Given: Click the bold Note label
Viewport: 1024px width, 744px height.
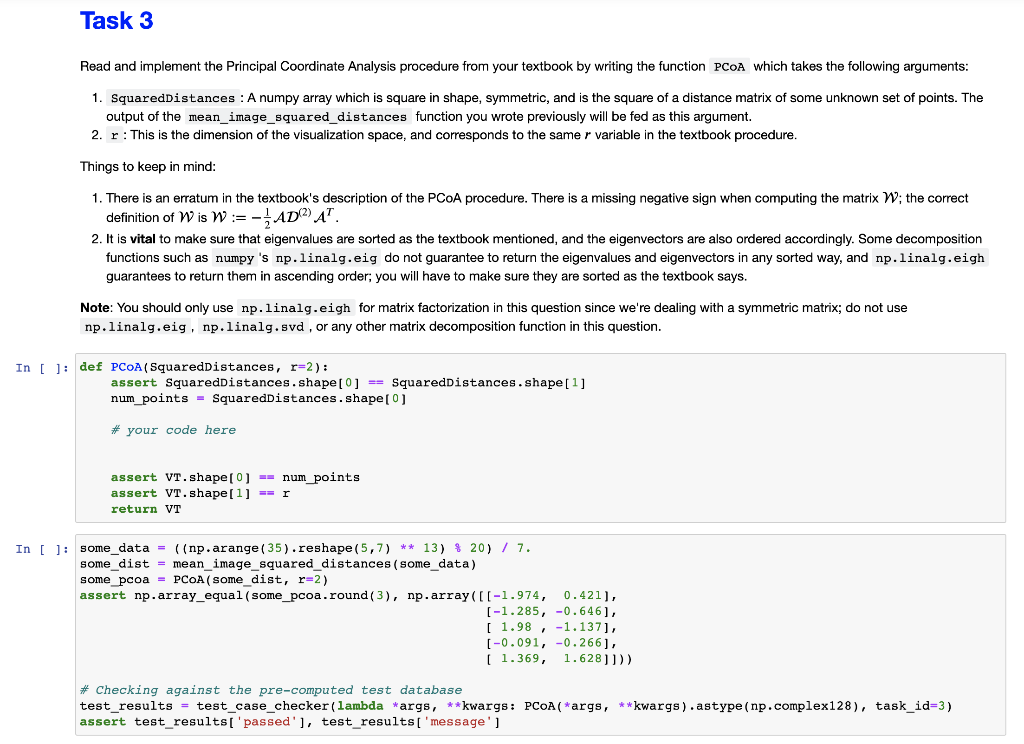Looking at the screenshot, I should (x=92, y=307).
